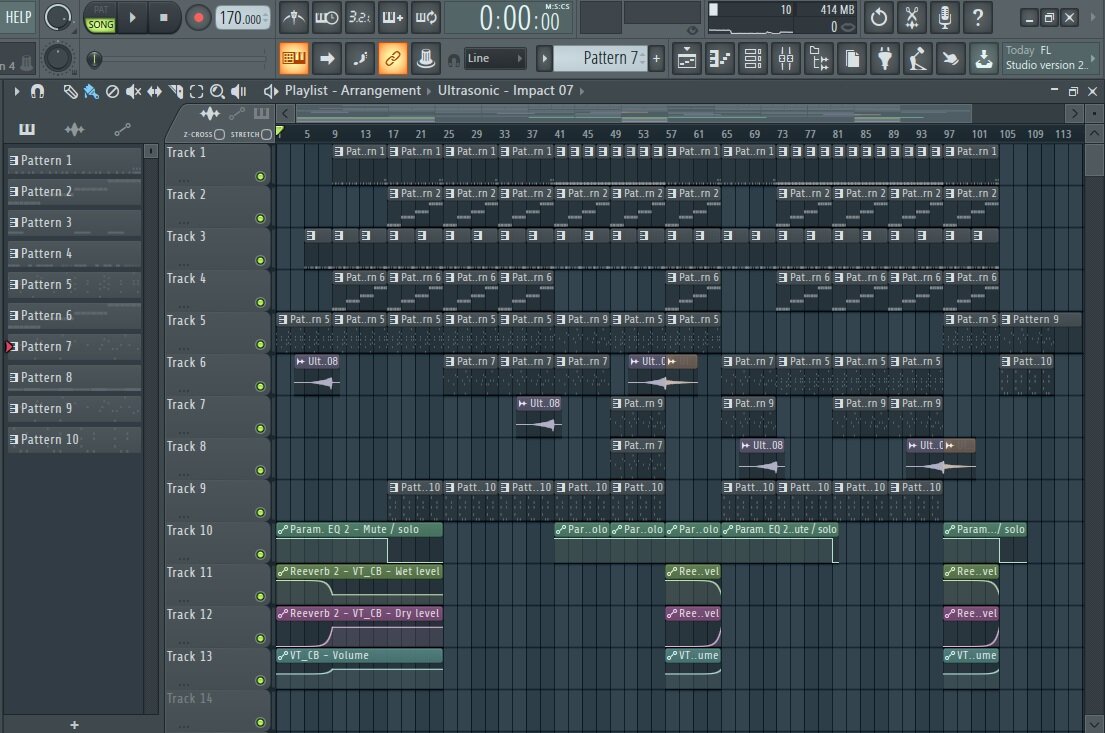The height and width of the screenshot is (733, 1105).
Task: Open the plugin picker plug icon
Action: [885, 59]
